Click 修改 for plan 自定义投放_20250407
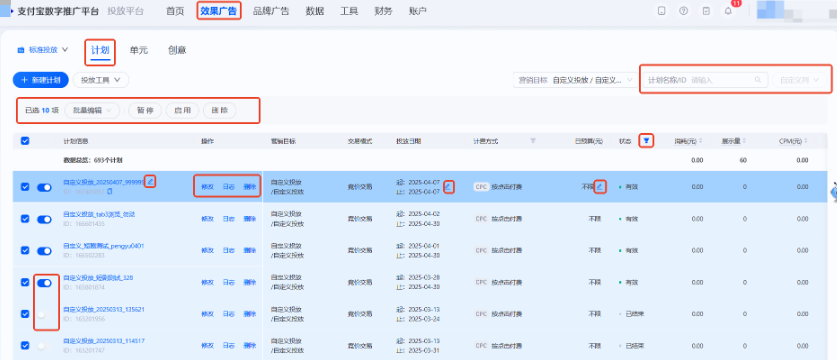This screenshot has height=360, width=837. [x=207, y=187]
